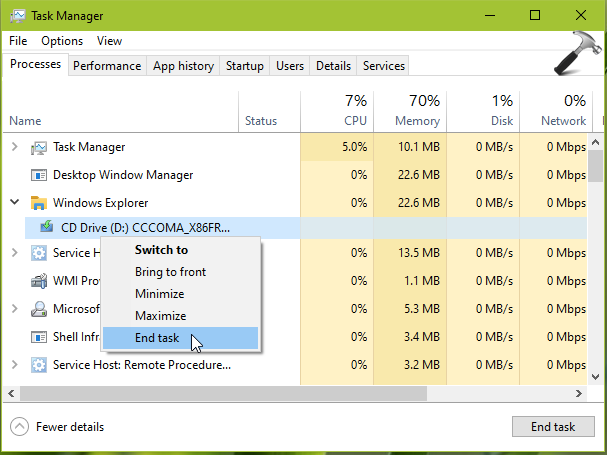Sort by the Status column header
The image size is (607, 455).
269,112
